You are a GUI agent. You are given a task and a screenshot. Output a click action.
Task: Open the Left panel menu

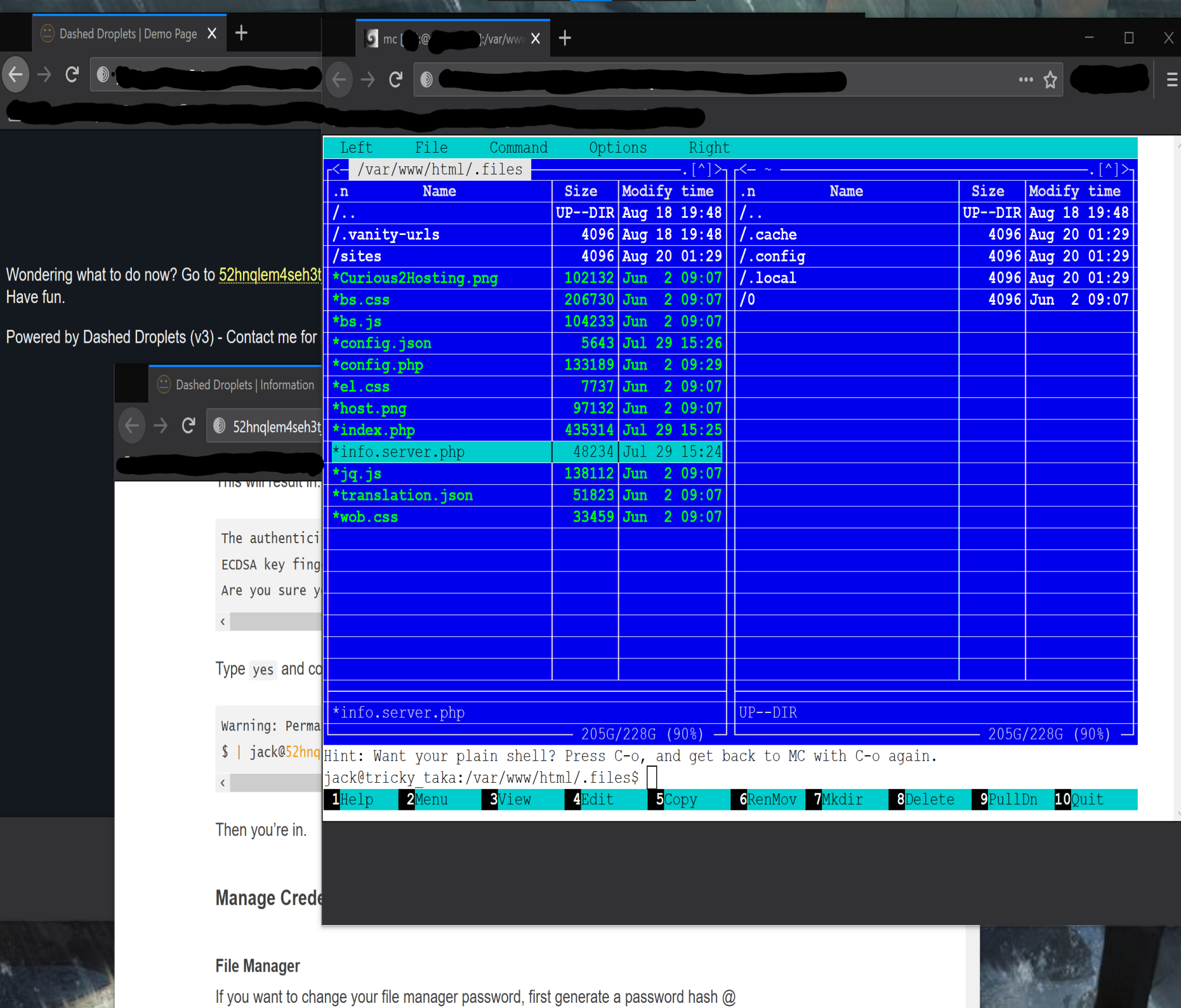click(356, 147)
